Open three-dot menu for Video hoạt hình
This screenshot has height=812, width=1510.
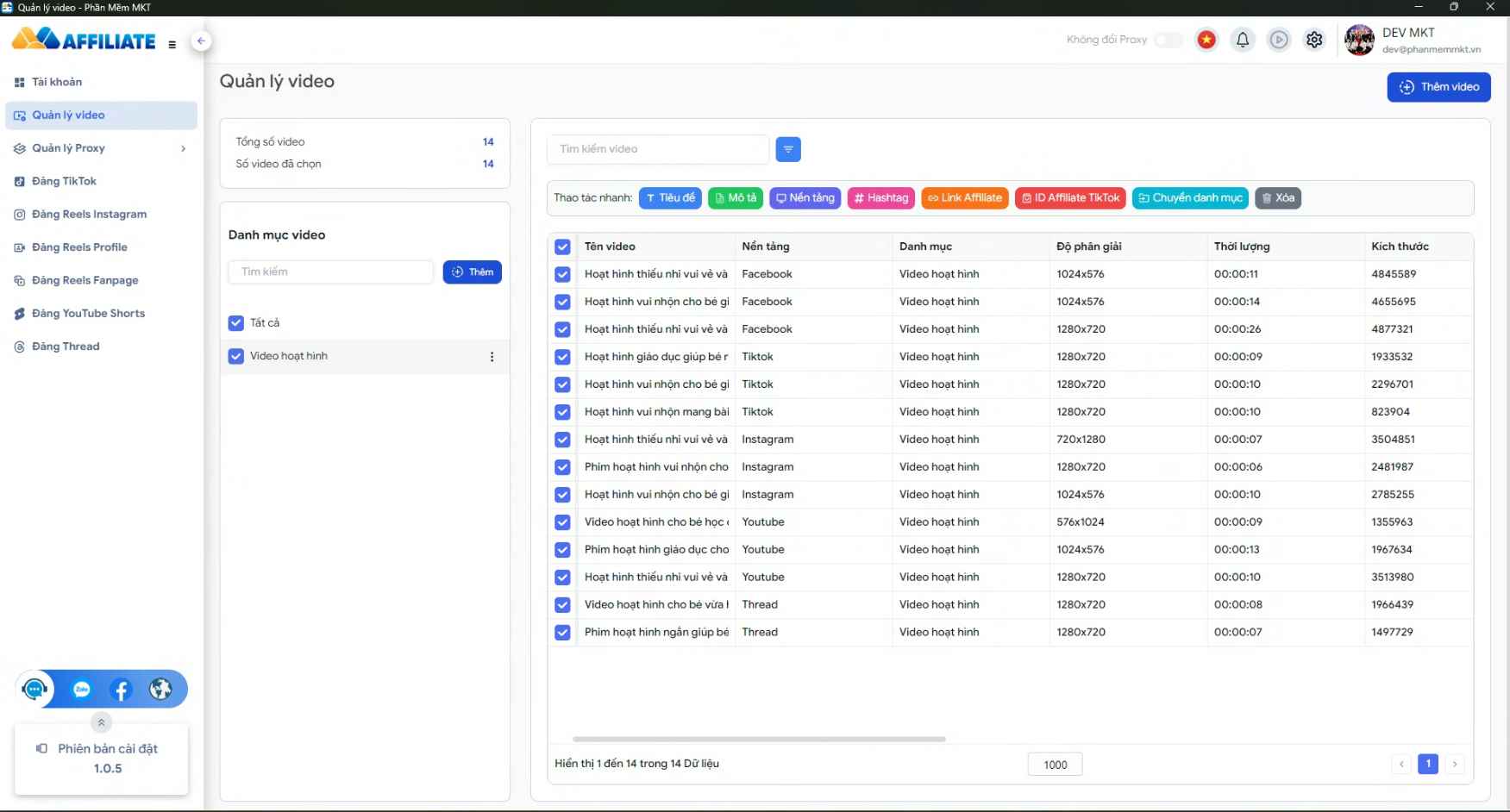click(x=492, y=357)
